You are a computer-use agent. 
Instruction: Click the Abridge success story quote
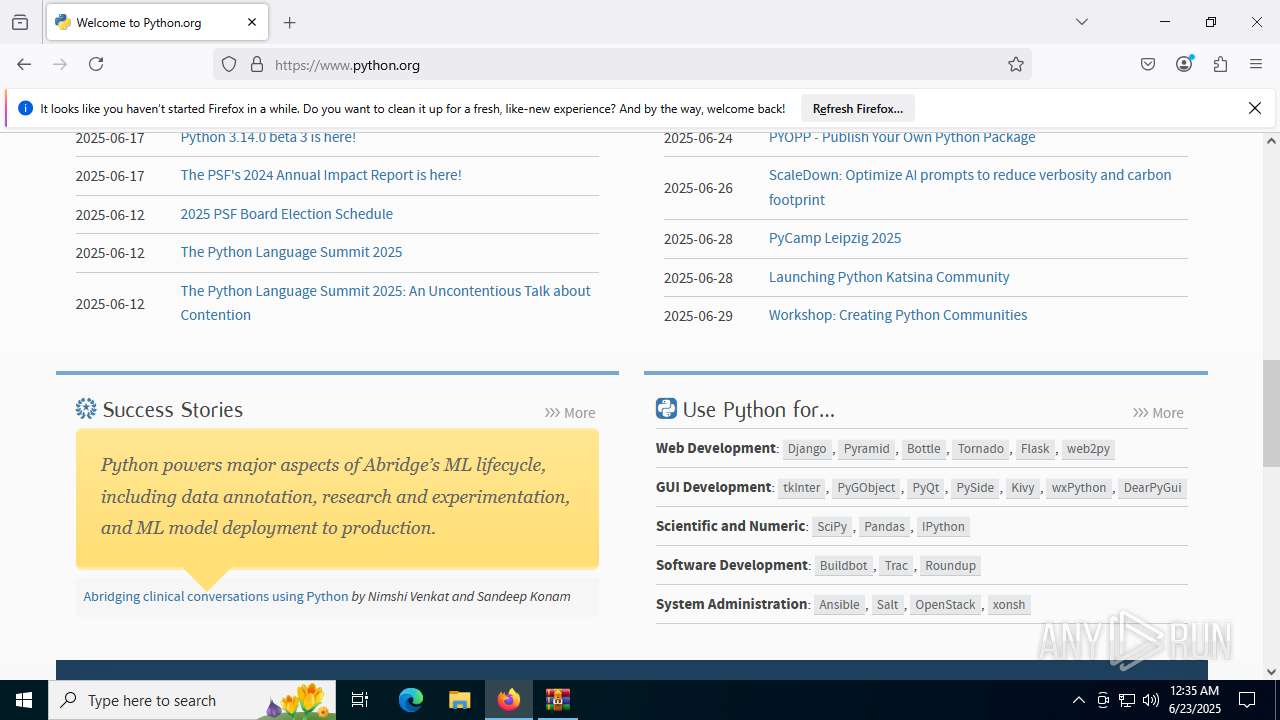[x=337, y=497]
